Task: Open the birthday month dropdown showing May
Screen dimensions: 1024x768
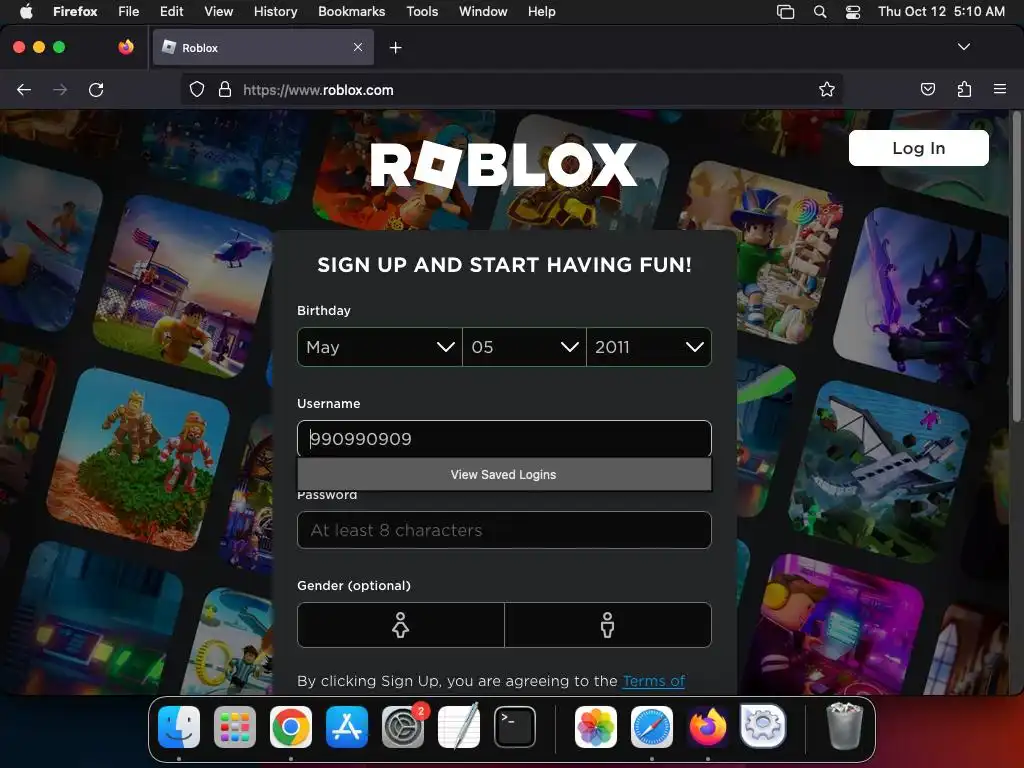Action: (379, 347)
